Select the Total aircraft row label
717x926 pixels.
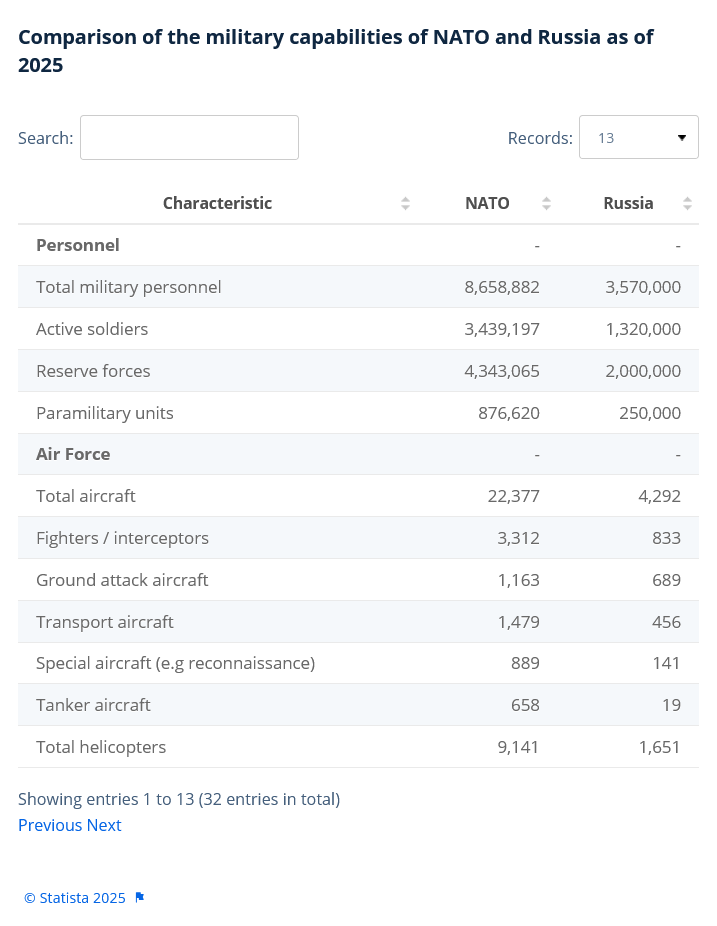pos(86,496)
